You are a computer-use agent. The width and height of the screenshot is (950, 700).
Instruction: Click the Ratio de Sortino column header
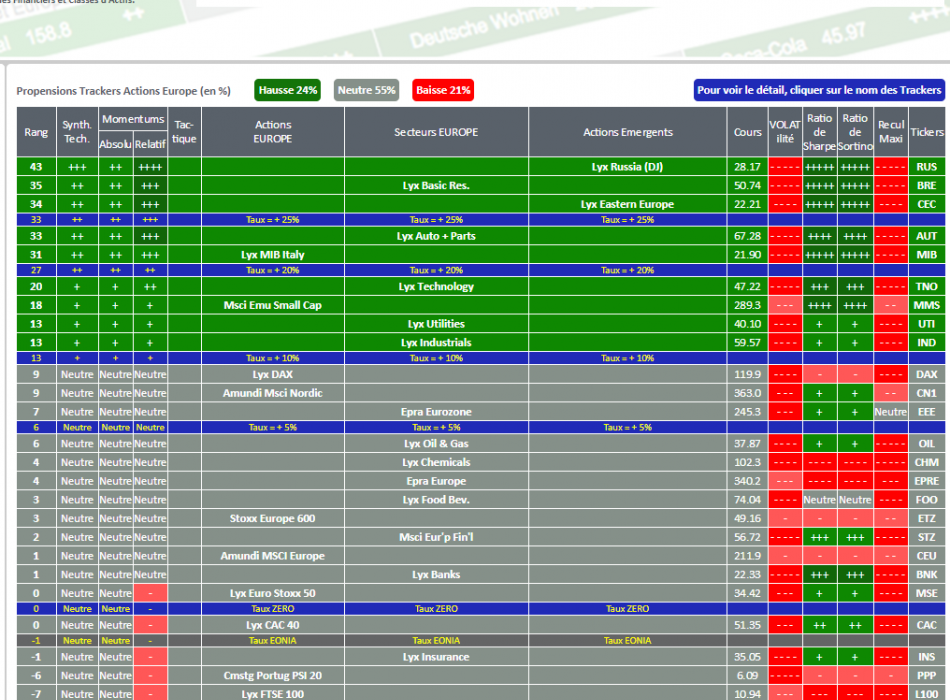(x=855, y=132)
